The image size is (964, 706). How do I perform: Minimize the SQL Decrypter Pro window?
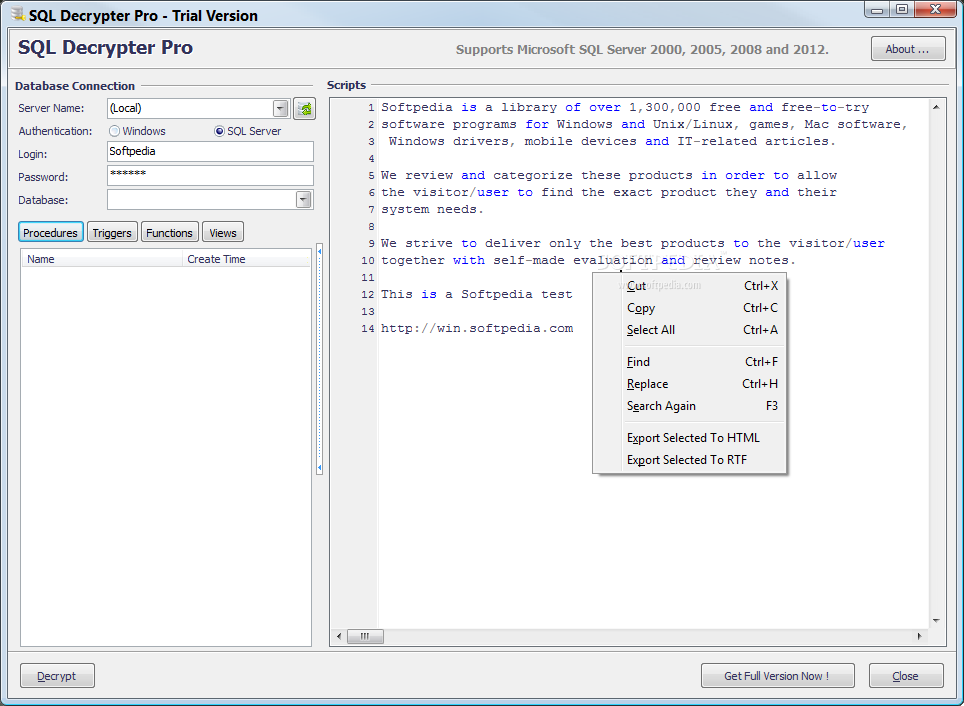877,10
